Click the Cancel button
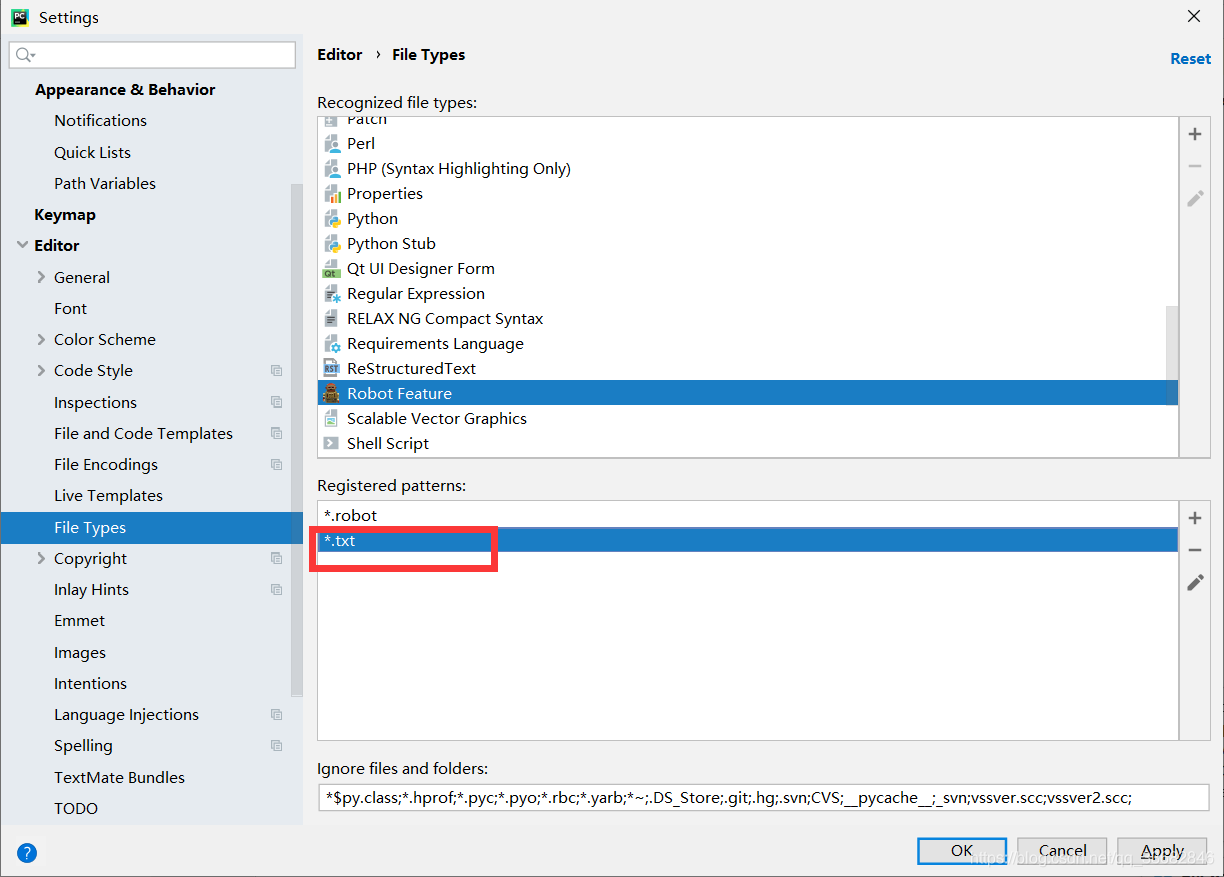This screenshot has width=1224, height=877. point(1062,851)
